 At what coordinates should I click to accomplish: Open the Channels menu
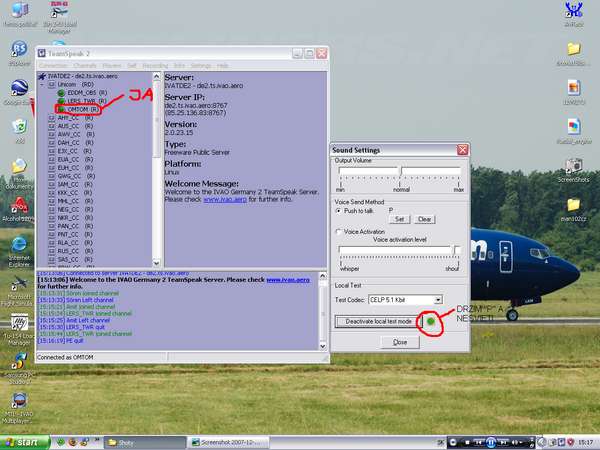(85, 66)
